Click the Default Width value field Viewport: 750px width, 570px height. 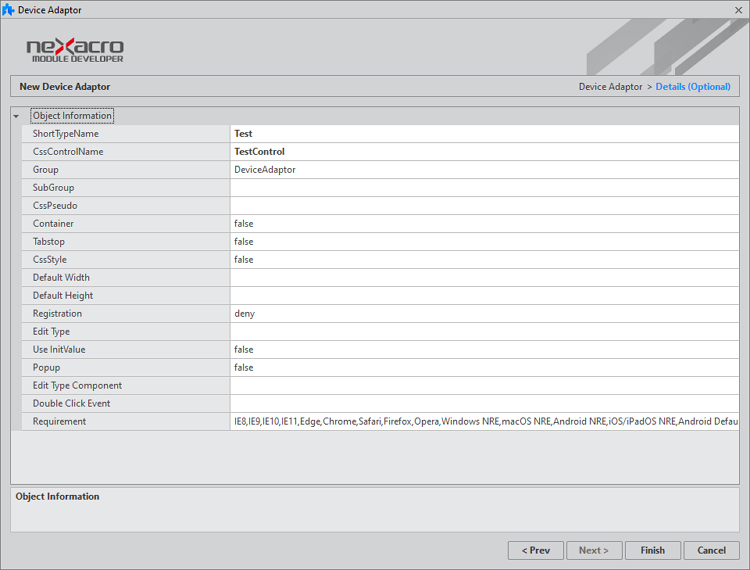pyautogui.click(x=484, y=278)
